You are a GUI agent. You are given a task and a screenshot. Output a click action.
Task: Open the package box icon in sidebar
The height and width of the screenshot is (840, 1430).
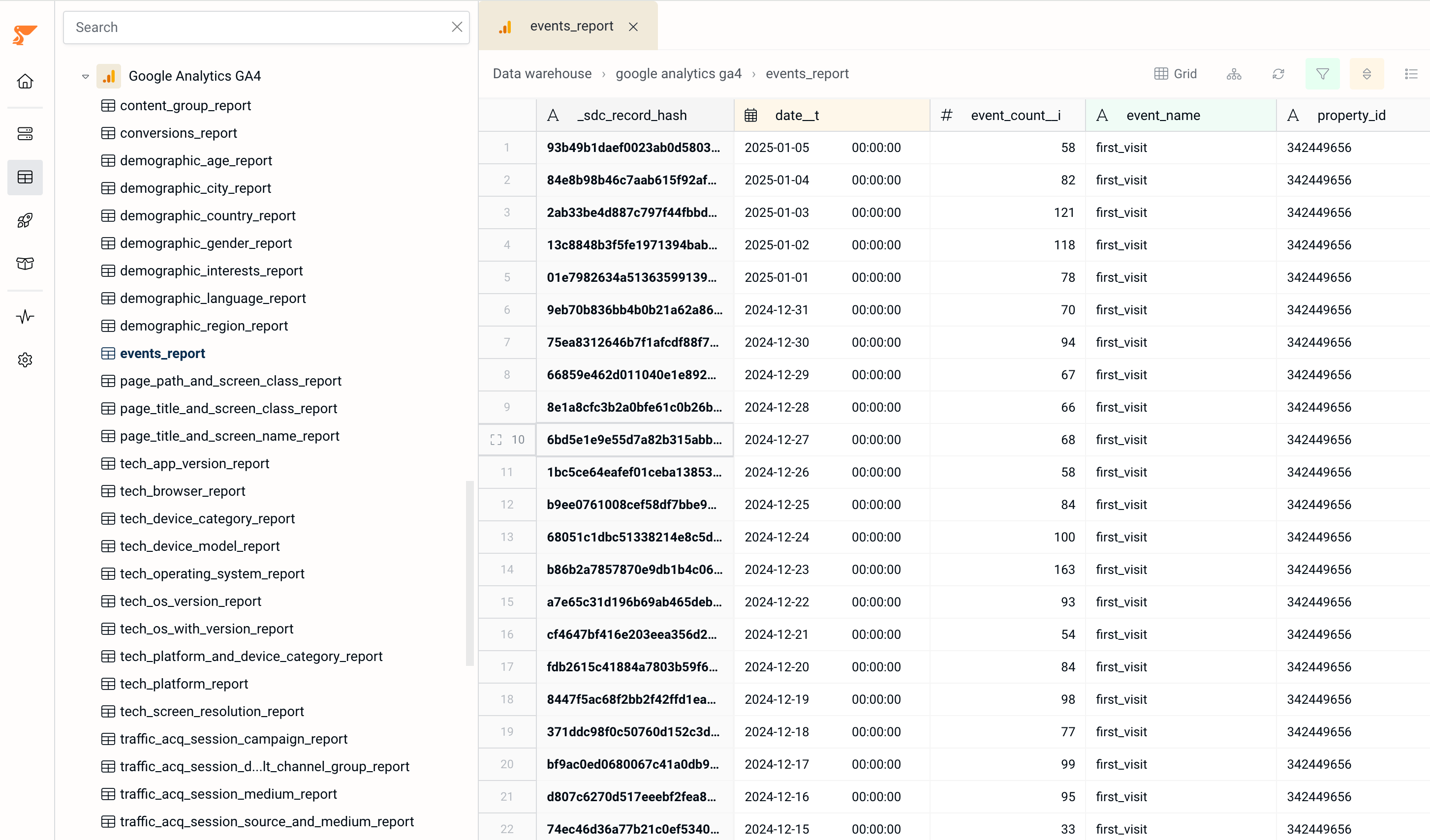click(x=25, y=263)
